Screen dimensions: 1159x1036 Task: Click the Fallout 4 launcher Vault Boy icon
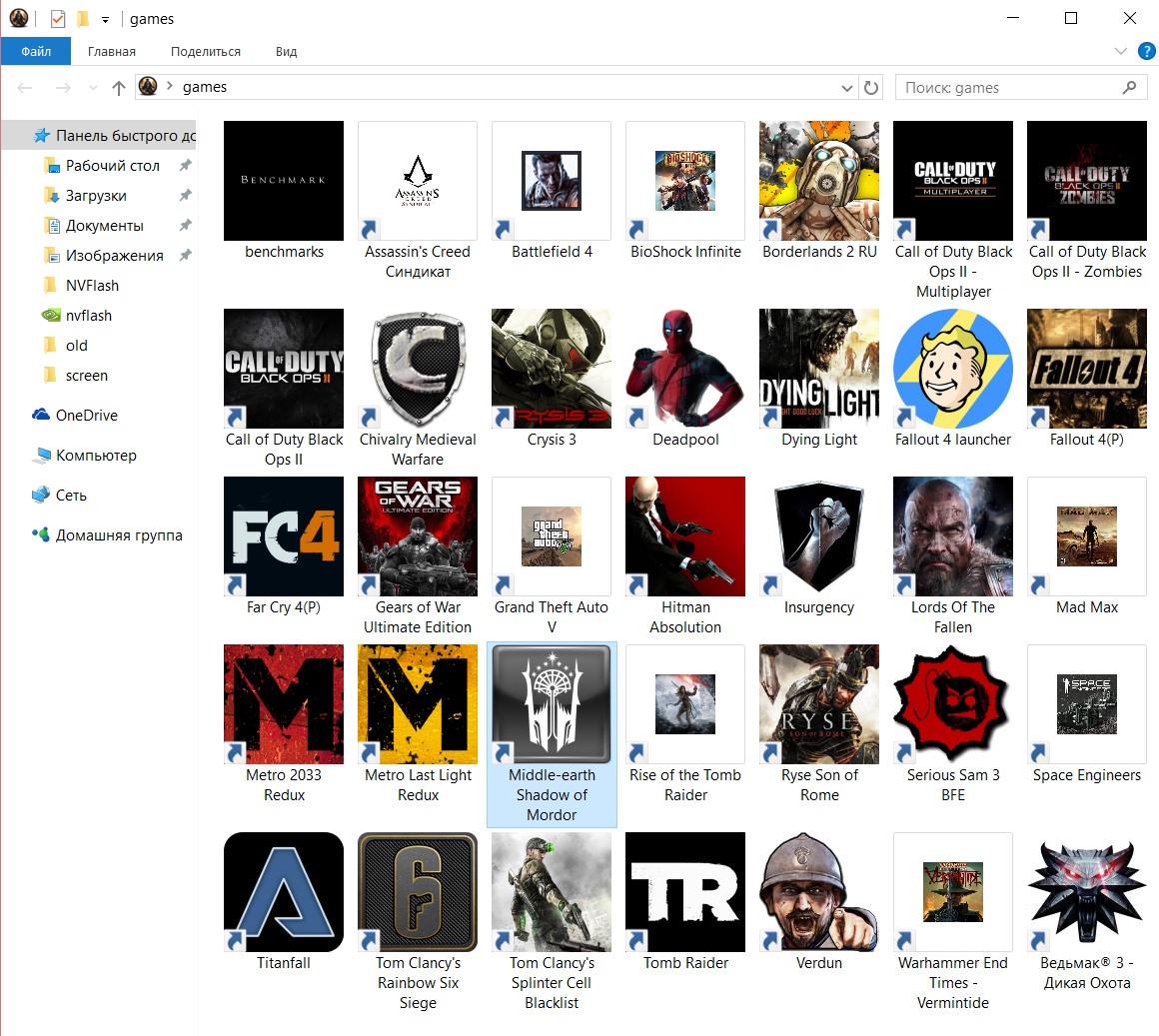coord(953,369)
